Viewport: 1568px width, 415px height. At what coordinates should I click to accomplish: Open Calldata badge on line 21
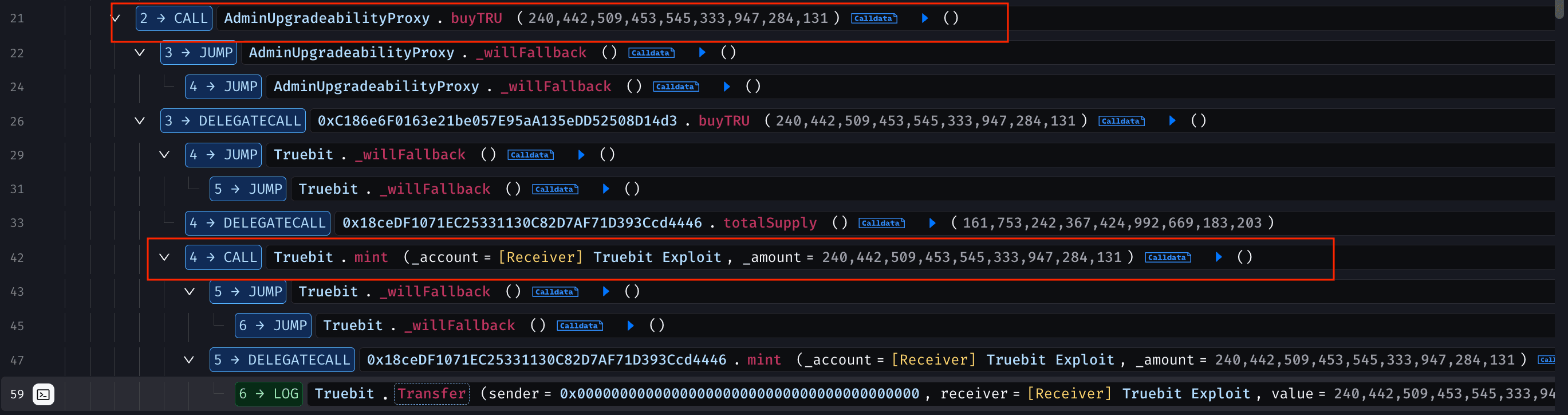(x=873, y=19)
